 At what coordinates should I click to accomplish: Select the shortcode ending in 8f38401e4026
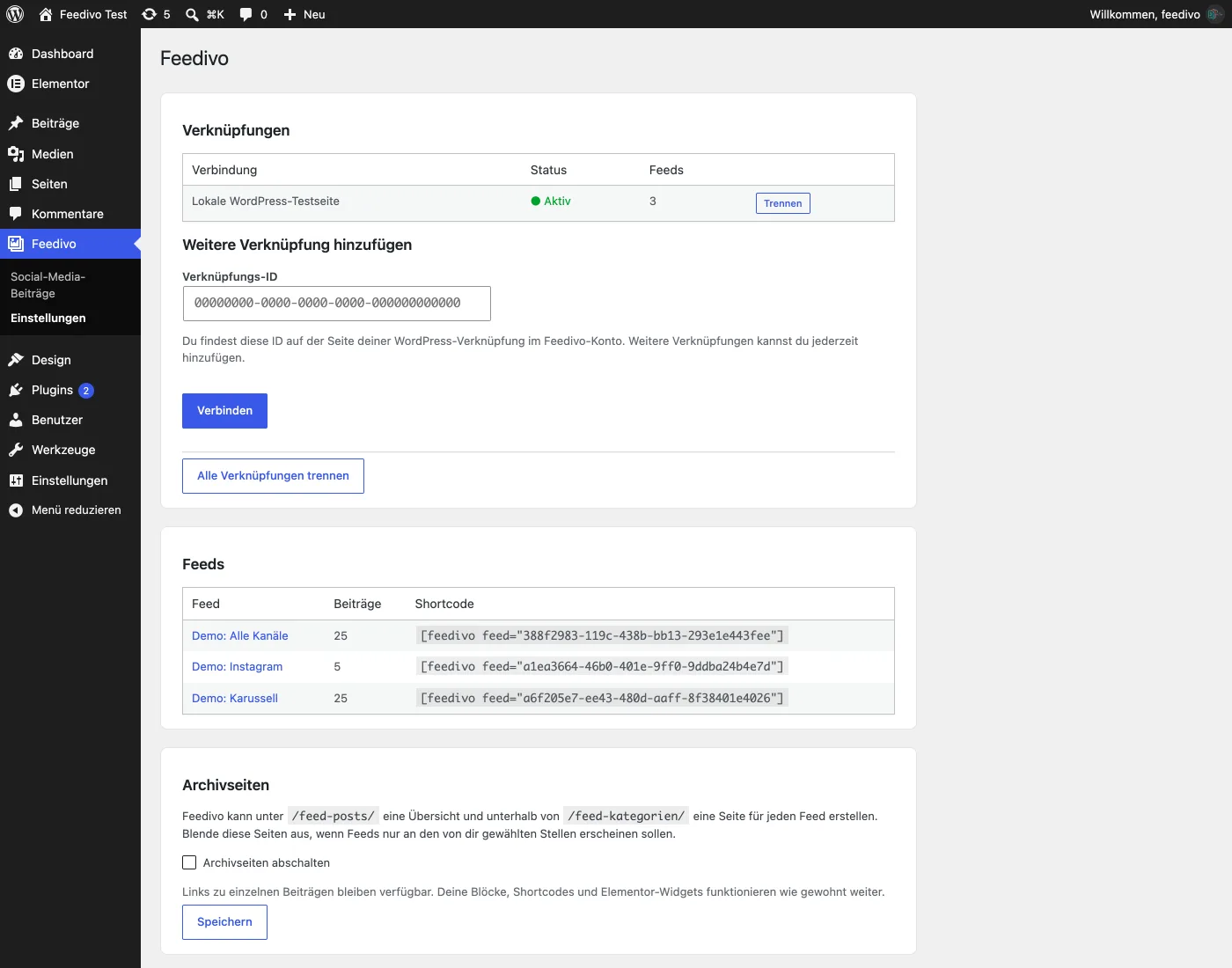tap(602, 698)
